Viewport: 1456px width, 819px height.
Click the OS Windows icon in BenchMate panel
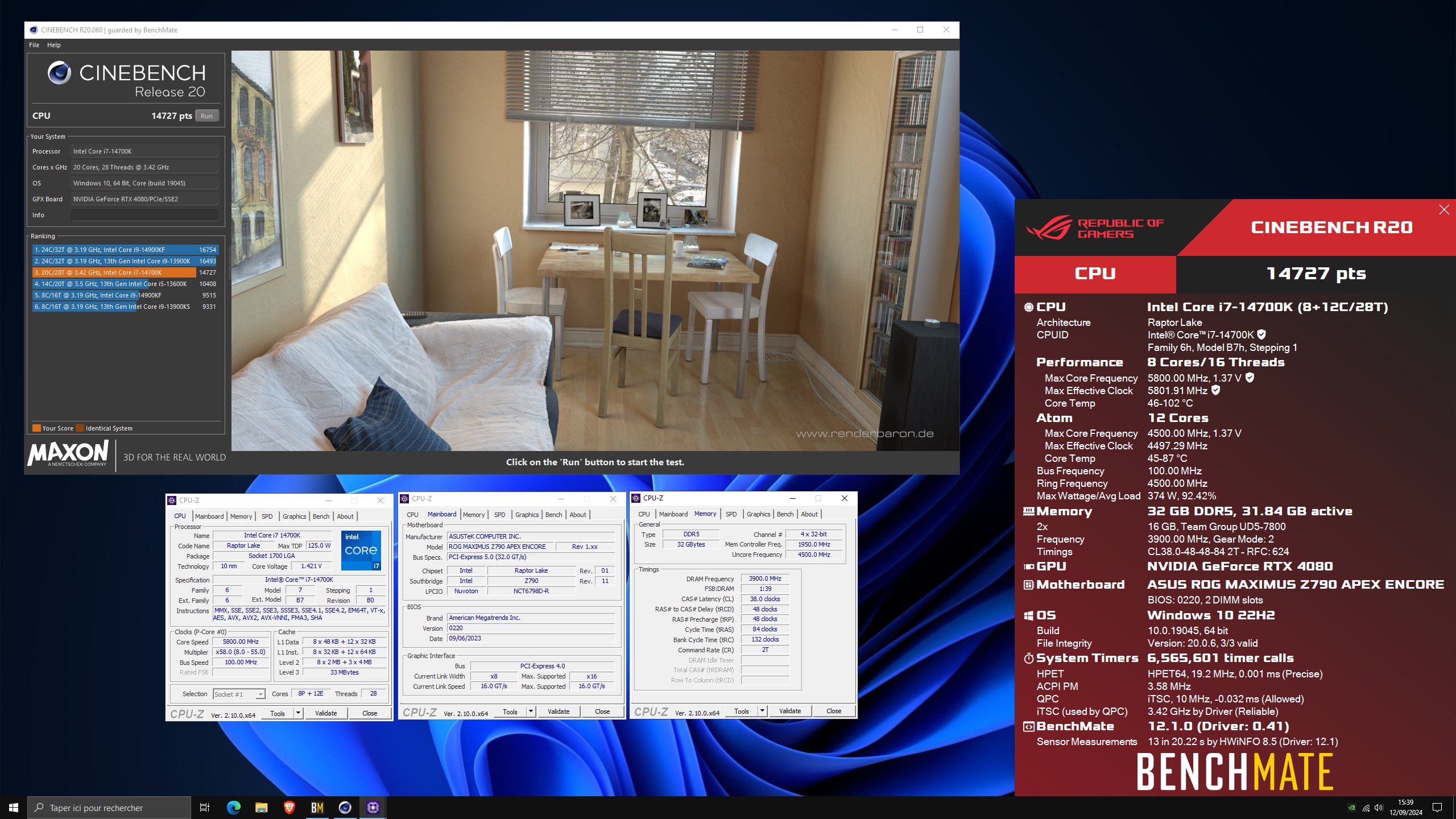coord(1028,615)
